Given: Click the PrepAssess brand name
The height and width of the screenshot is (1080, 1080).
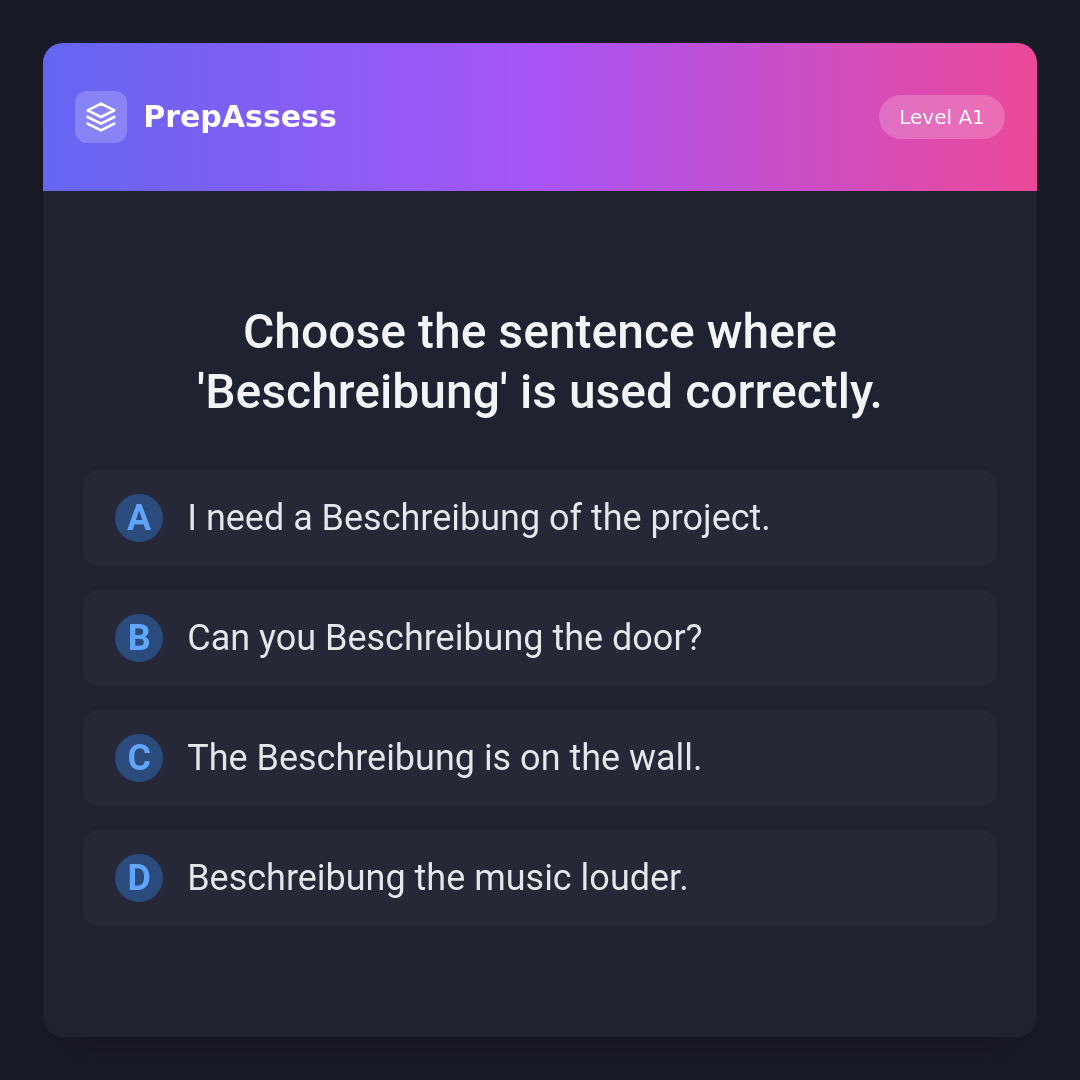Looking at the screenshot, I should (x=240, y=117).
